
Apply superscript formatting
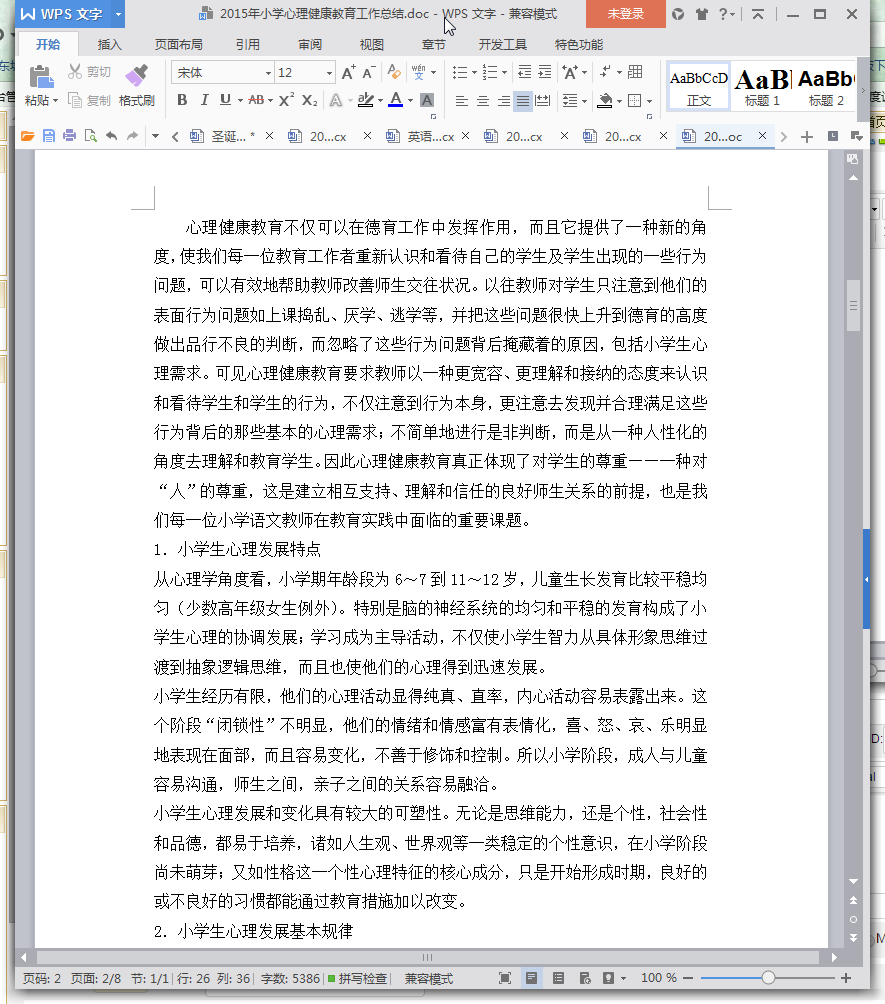(x=286, y=100)
